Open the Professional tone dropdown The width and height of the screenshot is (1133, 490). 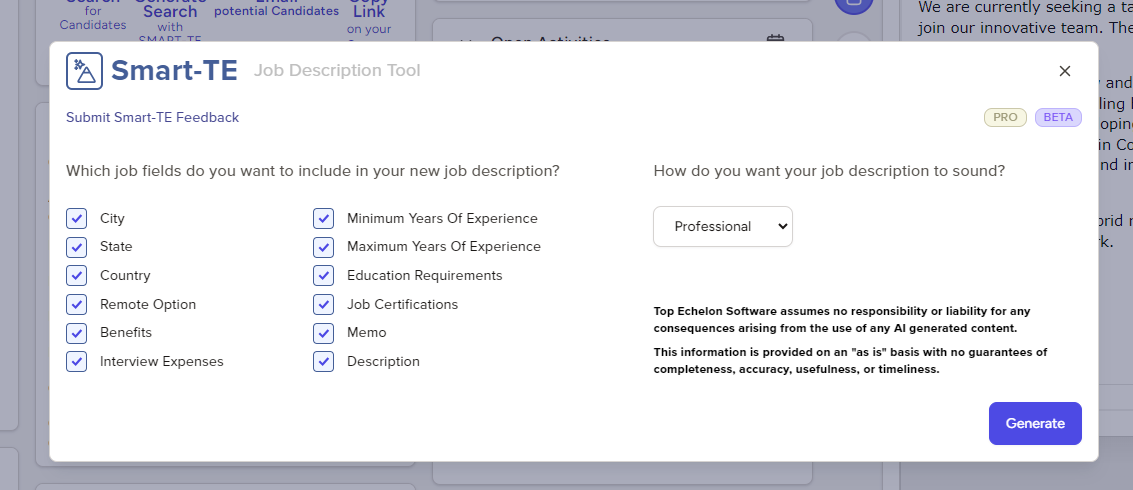(722, 226)
